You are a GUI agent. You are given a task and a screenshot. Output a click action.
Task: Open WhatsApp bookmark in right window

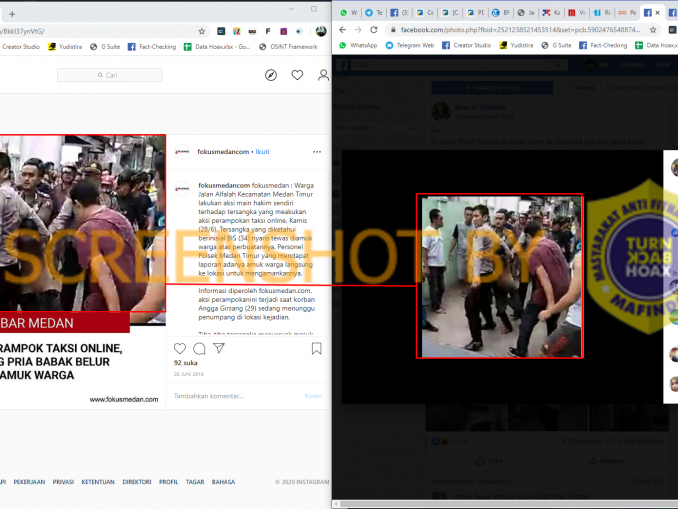(358, 45)
